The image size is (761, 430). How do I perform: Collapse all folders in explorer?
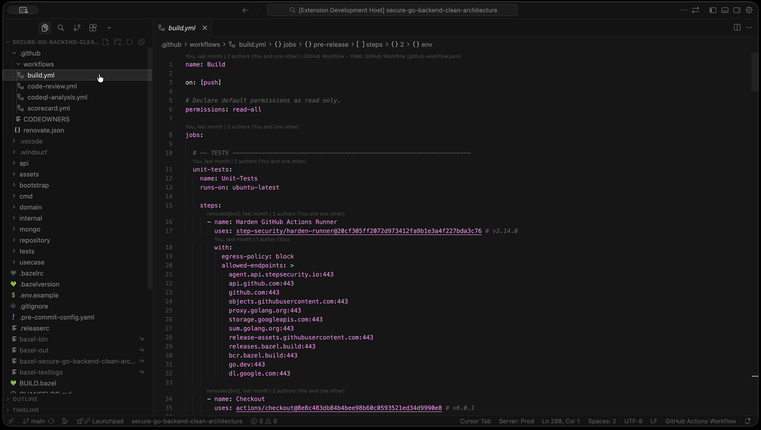coord(142,42)
